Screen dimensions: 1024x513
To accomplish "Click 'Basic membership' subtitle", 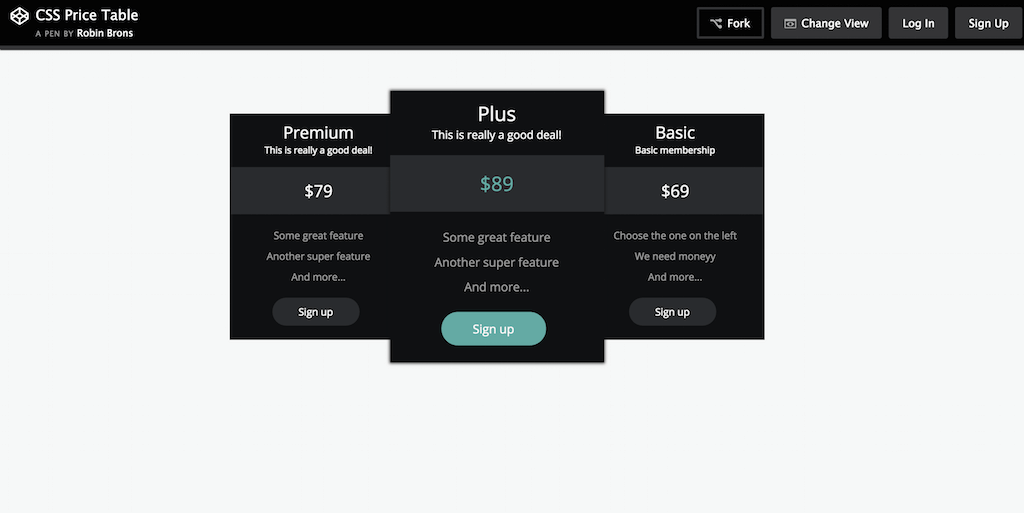I will tap(675, 150).
